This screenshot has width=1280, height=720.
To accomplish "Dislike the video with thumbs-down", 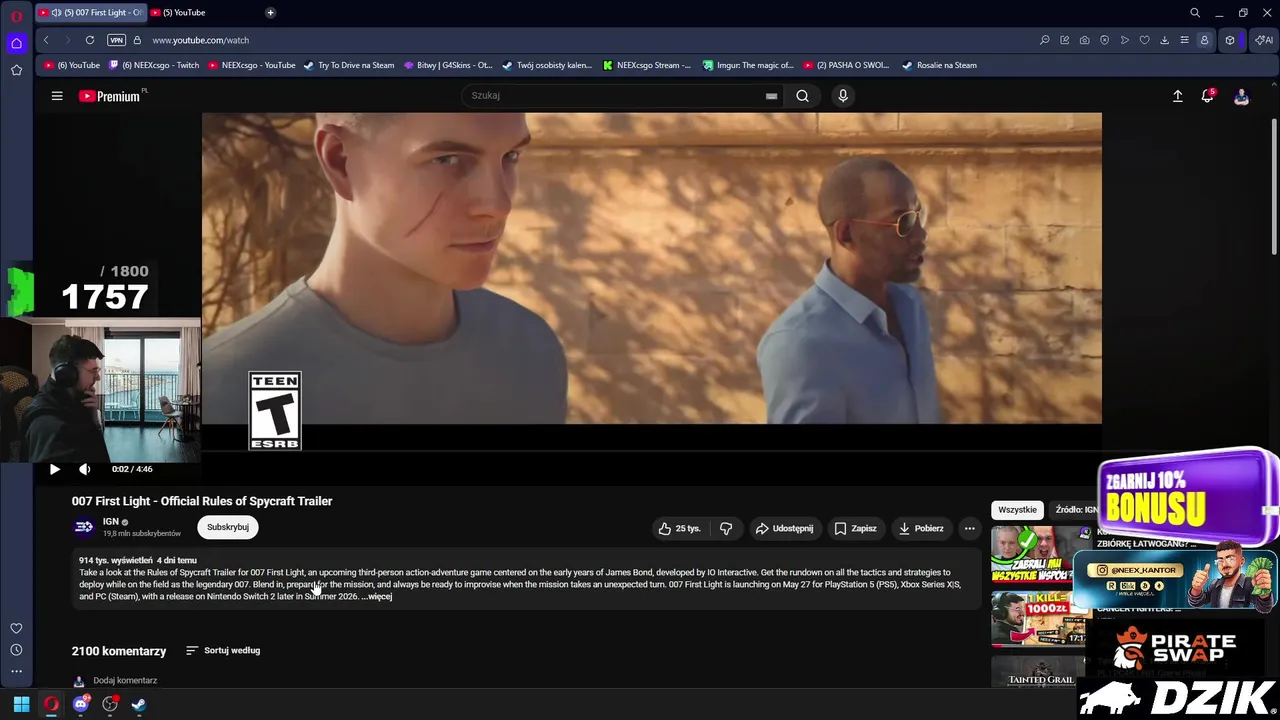I will (726, 528).
